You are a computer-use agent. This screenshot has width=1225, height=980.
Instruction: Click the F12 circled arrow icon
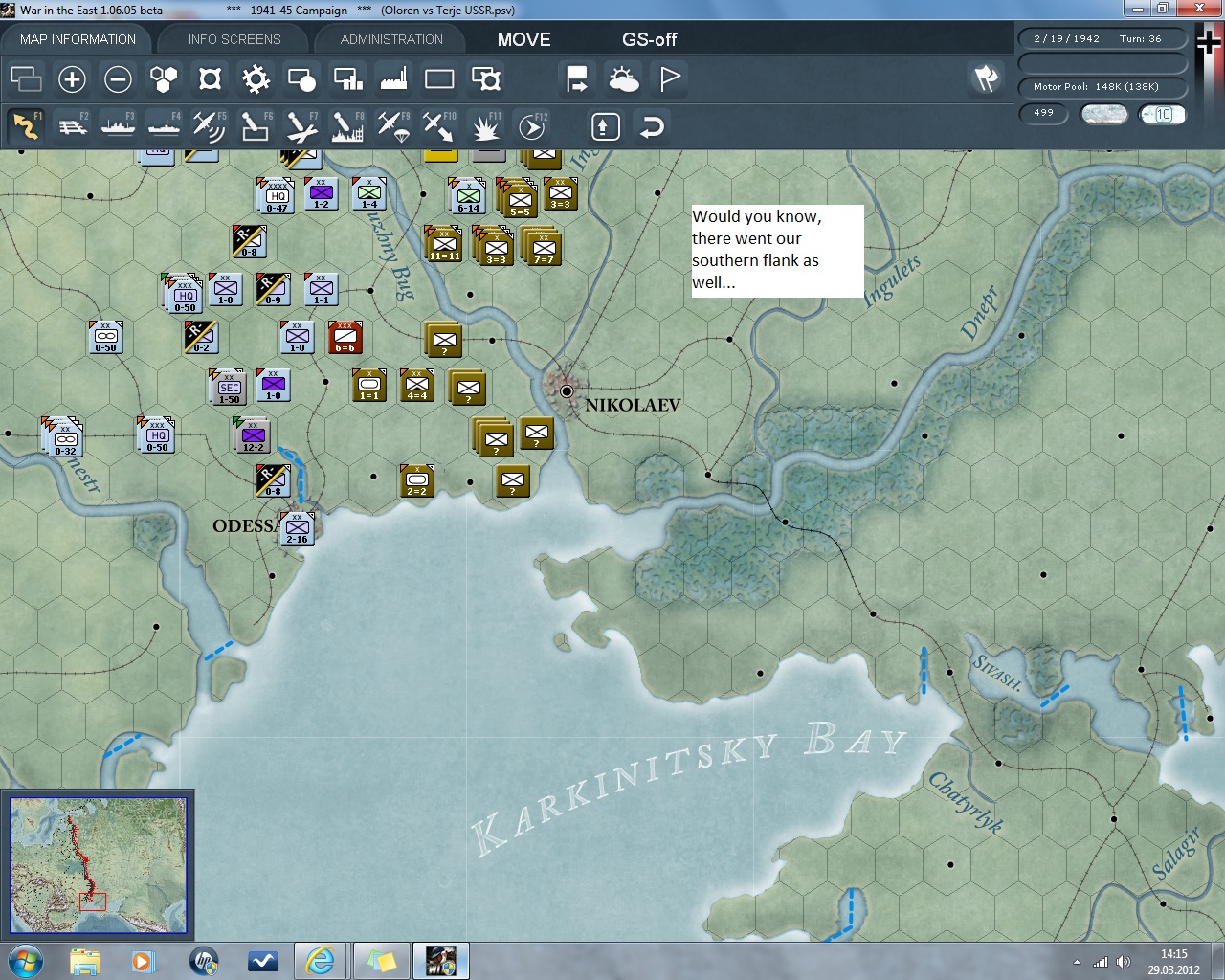tap(532, 126)
